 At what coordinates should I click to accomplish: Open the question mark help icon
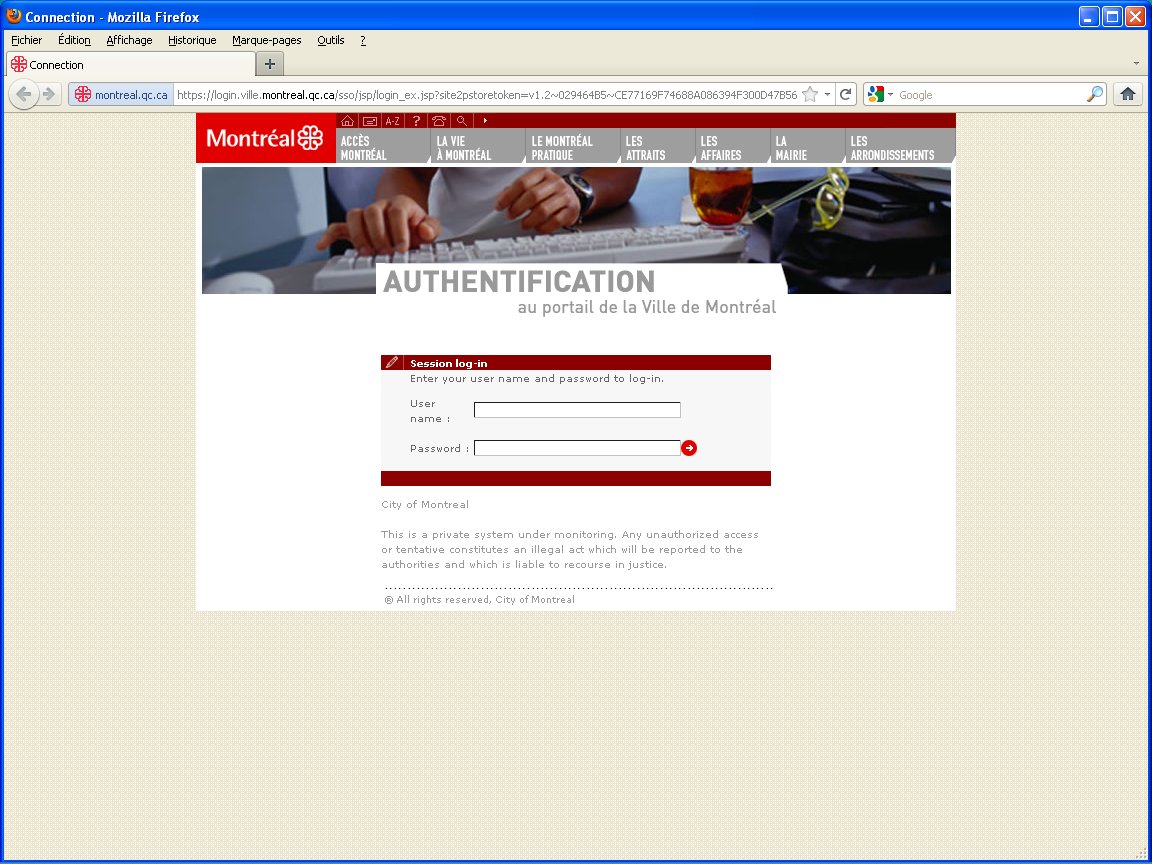[416, 121]
